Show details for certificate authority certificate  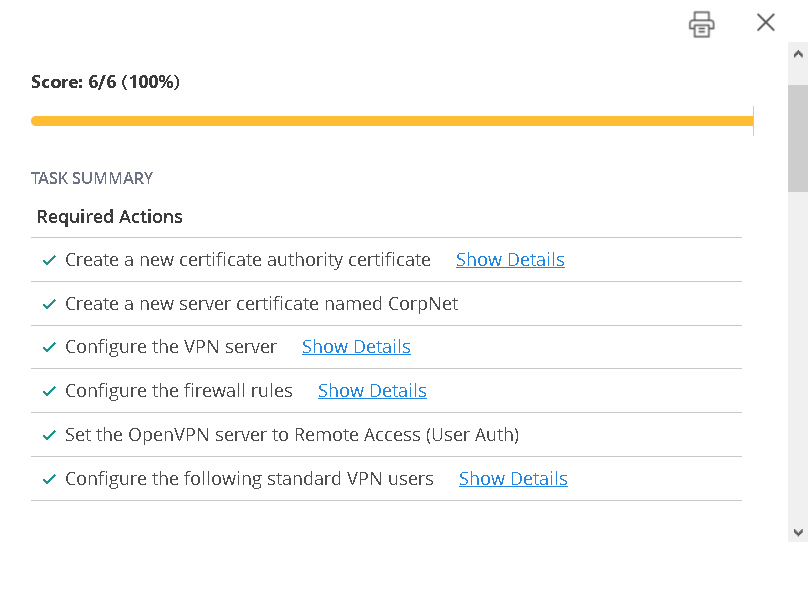click(510, 260)
